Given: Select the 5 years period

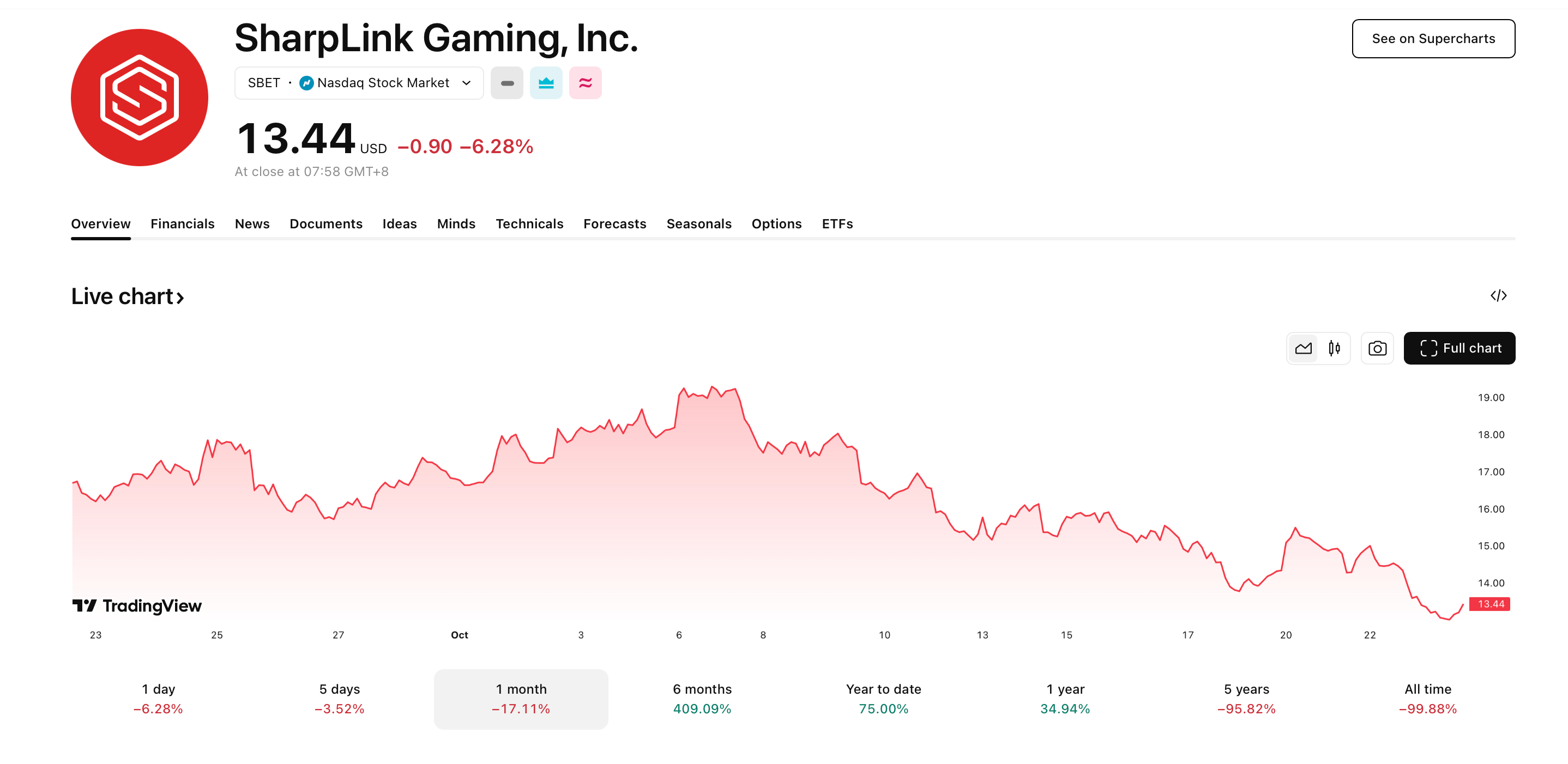Looking at the screenshot, I should 1245,698.
